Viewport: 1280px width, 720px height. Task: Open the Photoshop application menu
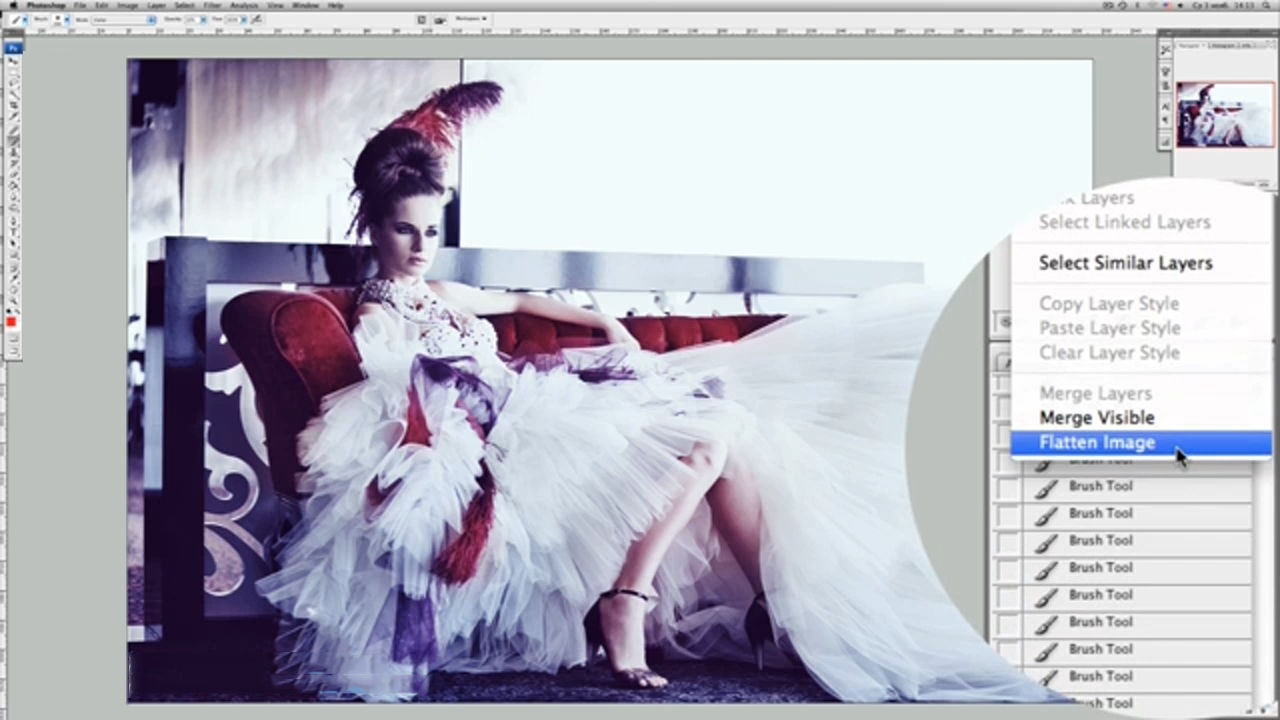[x=45, y=6]
